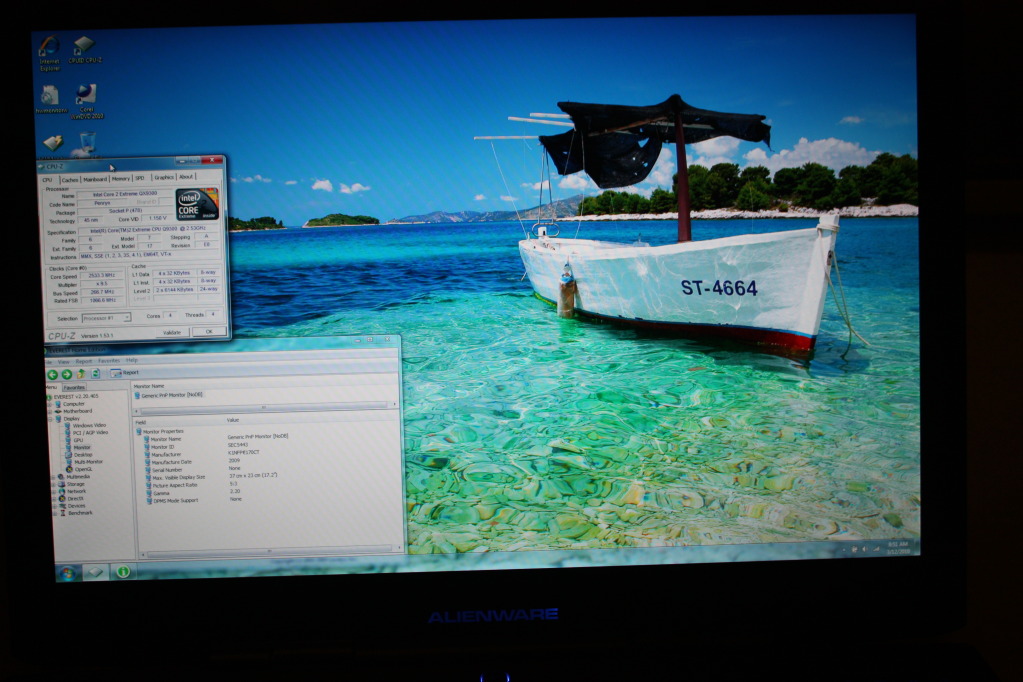Switch to the Caches tab in CPU-Z
This screenshot has width=1023, height=682.
pyautogui.click(x=70, y=179)
